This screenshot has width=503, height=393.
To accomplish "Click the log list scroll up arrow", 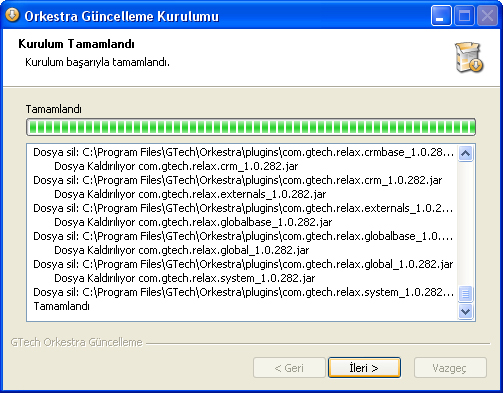I will (x=465, y=154).
